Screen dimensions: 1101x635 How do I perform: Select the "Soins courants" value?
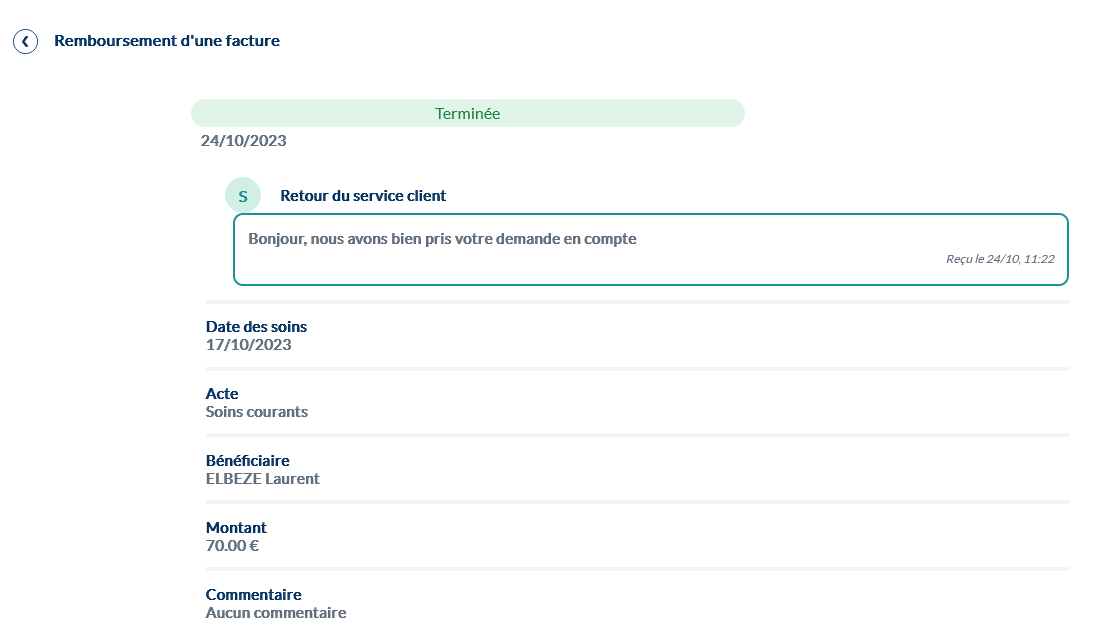[x=257, y=412]
